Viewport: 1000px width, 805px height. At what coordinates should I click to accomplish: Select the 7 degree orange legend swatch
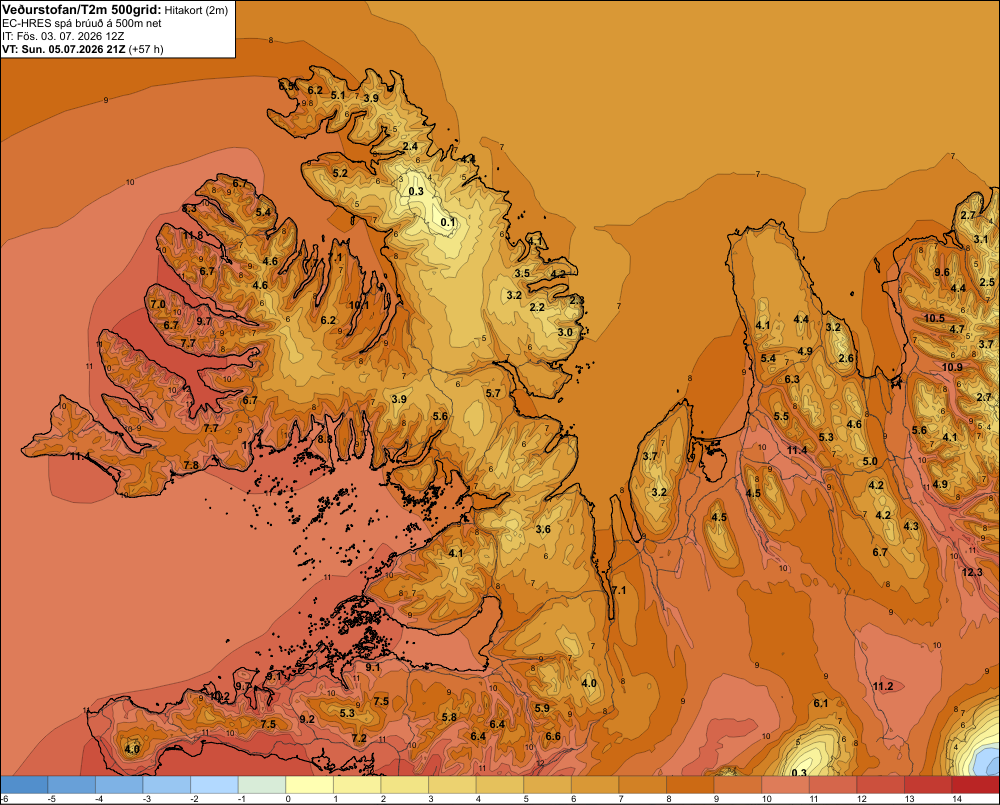pyautogui.click(x=642, y=785)
